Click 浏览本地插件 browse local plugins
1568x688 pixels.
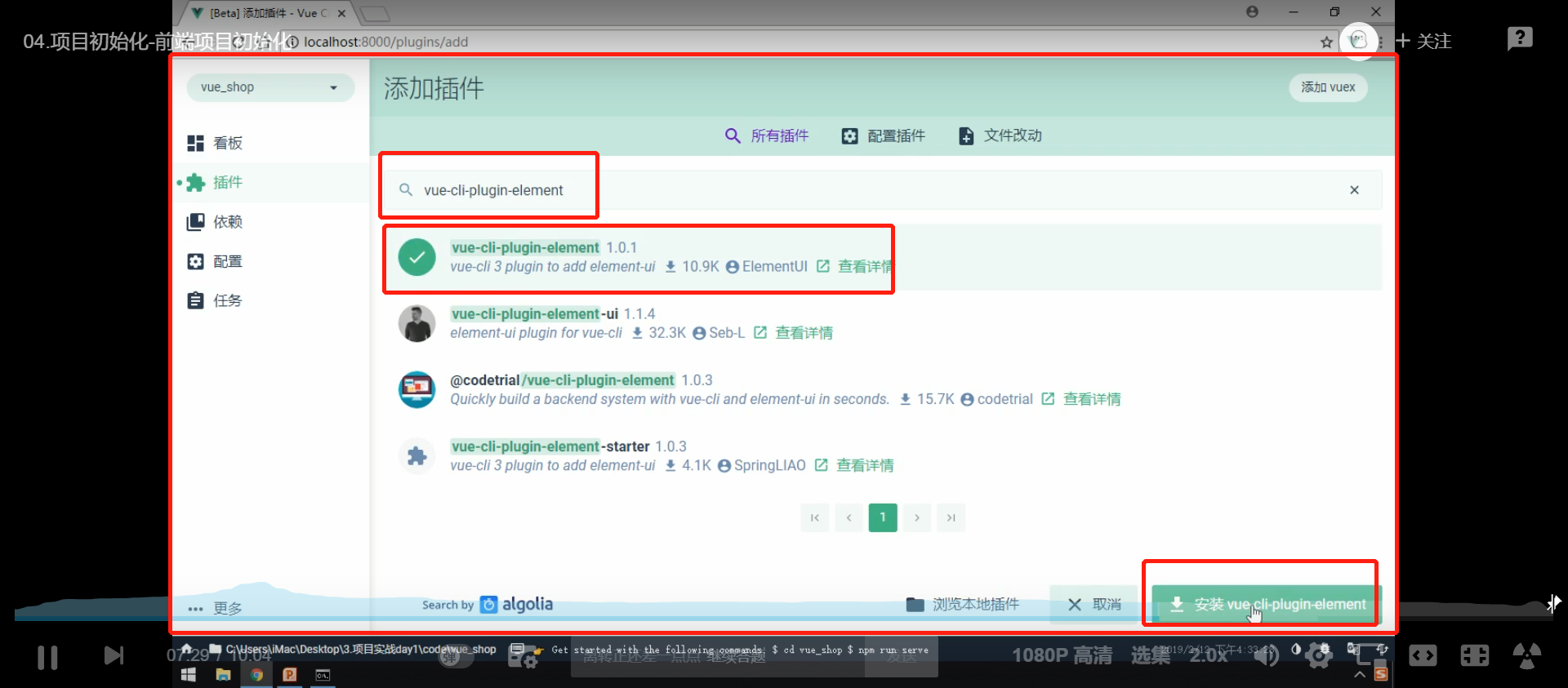[963, 605]
